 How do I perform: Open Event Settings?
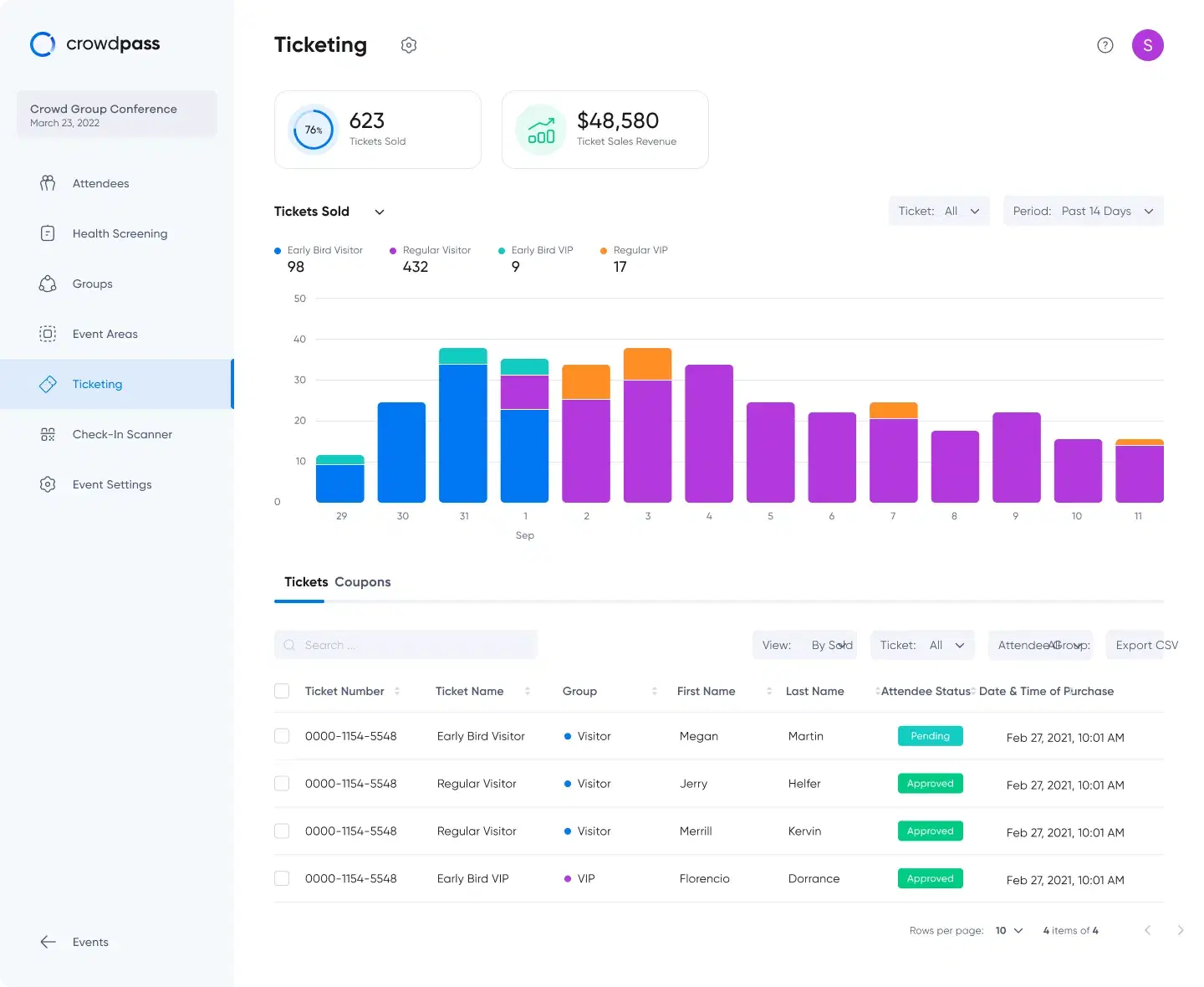click(112, 484)
